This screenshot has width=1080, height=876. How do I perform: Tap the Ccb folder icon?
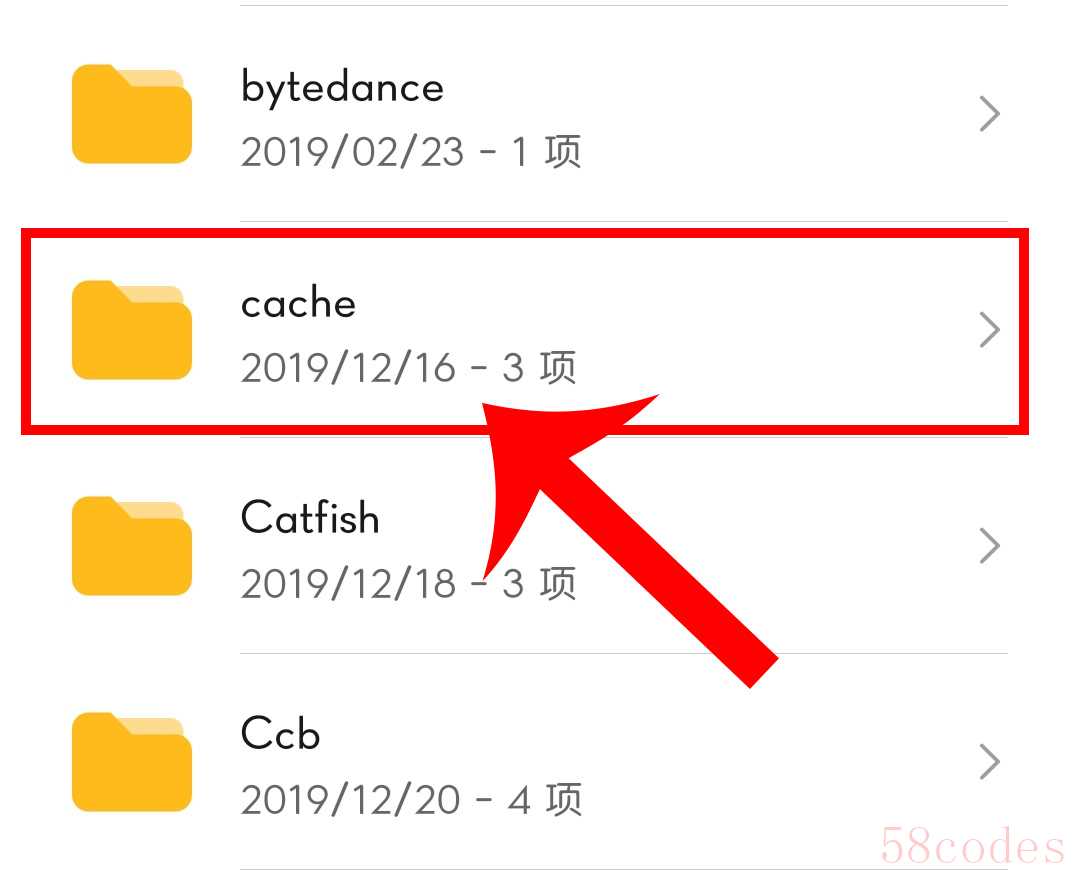click(x=132, y=762)
